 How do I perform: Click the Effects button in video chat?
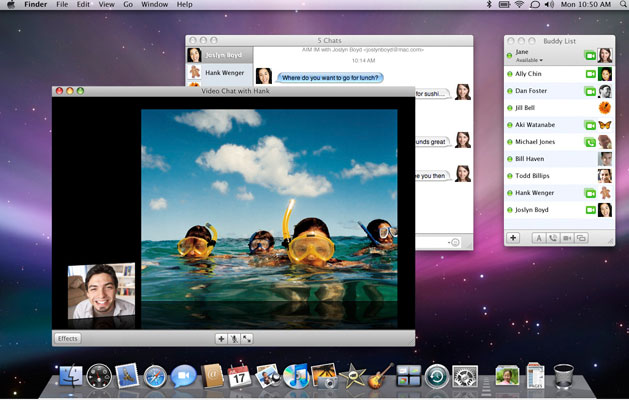click(x=68, y=338)
